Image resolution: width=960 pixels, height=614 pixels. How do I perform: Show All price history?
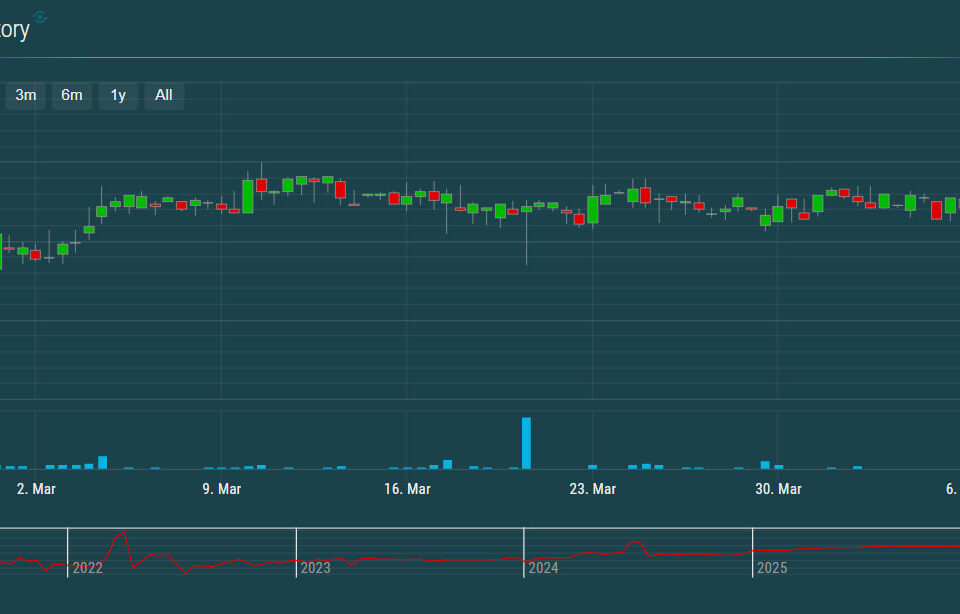coord(164,95)
